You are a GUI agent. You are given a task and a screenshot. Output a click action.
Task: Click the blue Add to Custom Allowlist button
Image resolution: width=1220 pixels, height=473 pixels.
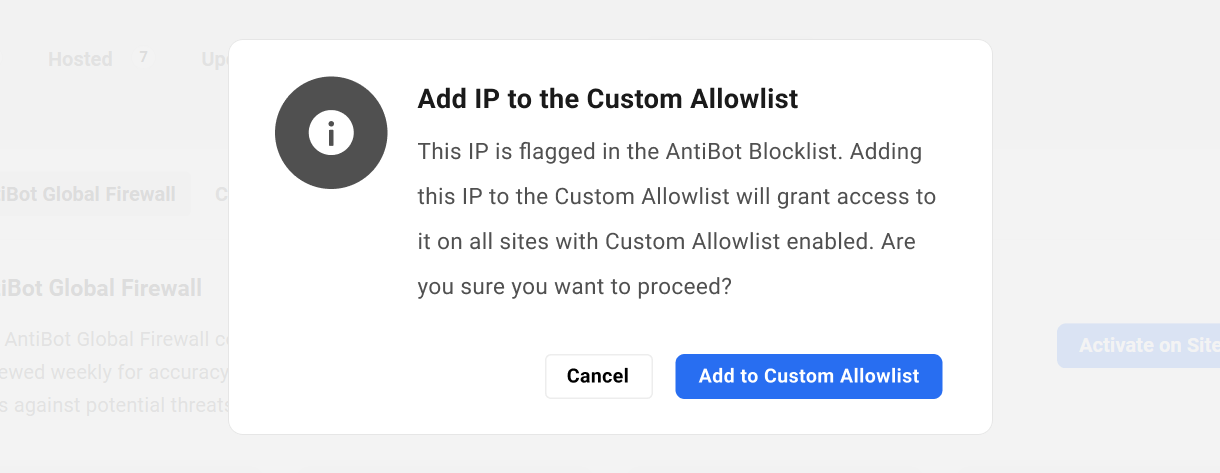click(x=808, y=376)
